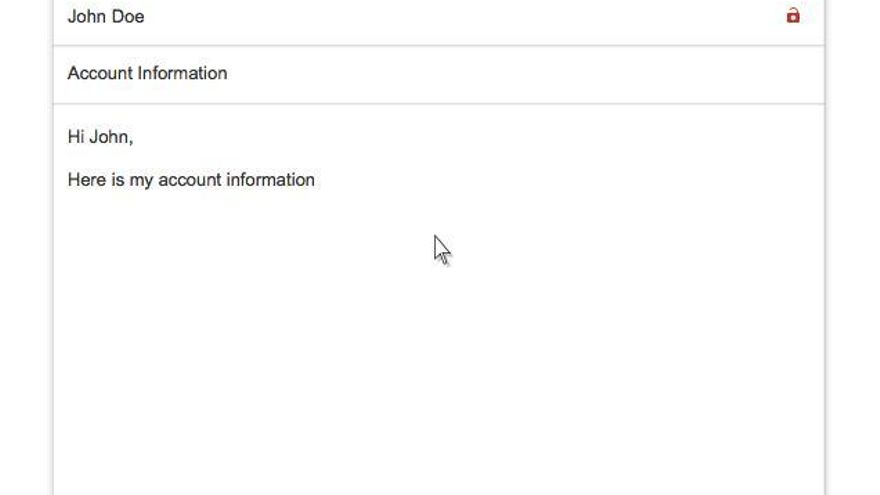Click empty space right of subject text
880x495 pixels.
pos(522,74)
